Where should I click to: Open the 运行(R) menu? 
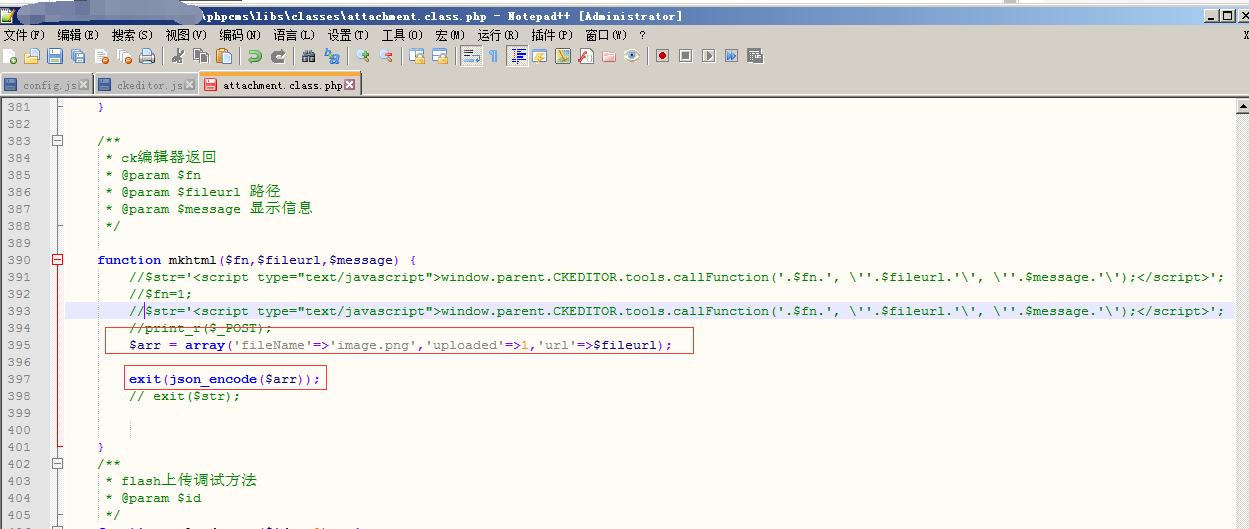498,35
